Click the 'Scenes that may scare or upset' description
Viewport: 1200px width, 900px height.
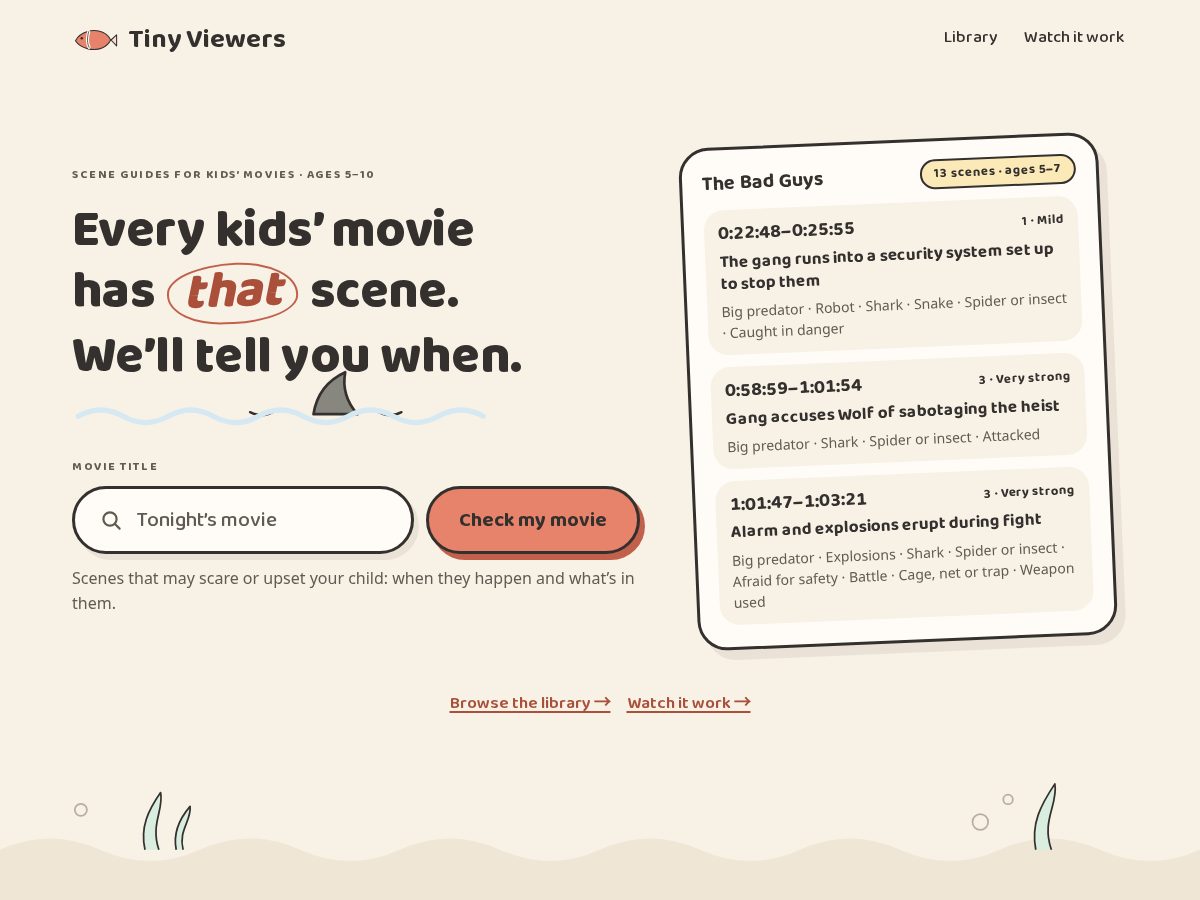click(x=353, y=591)
